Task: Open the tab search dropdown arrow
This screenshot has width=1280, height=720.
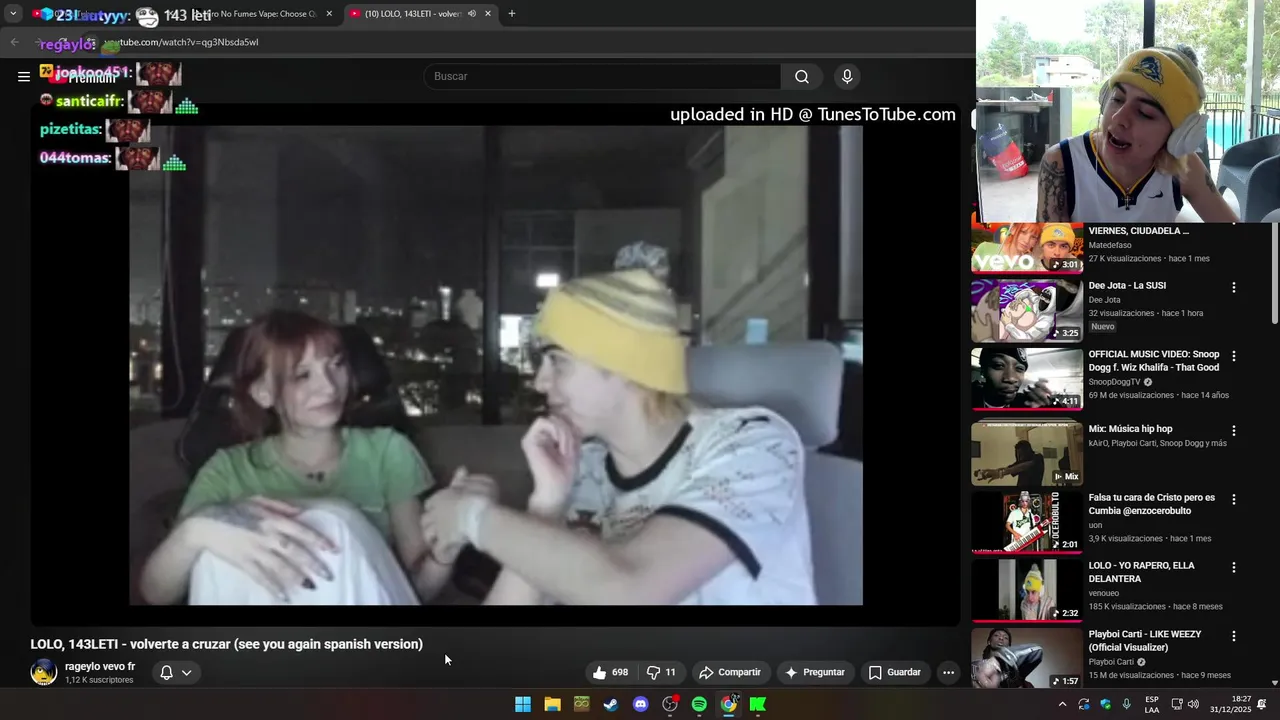Action: [13, 14]
